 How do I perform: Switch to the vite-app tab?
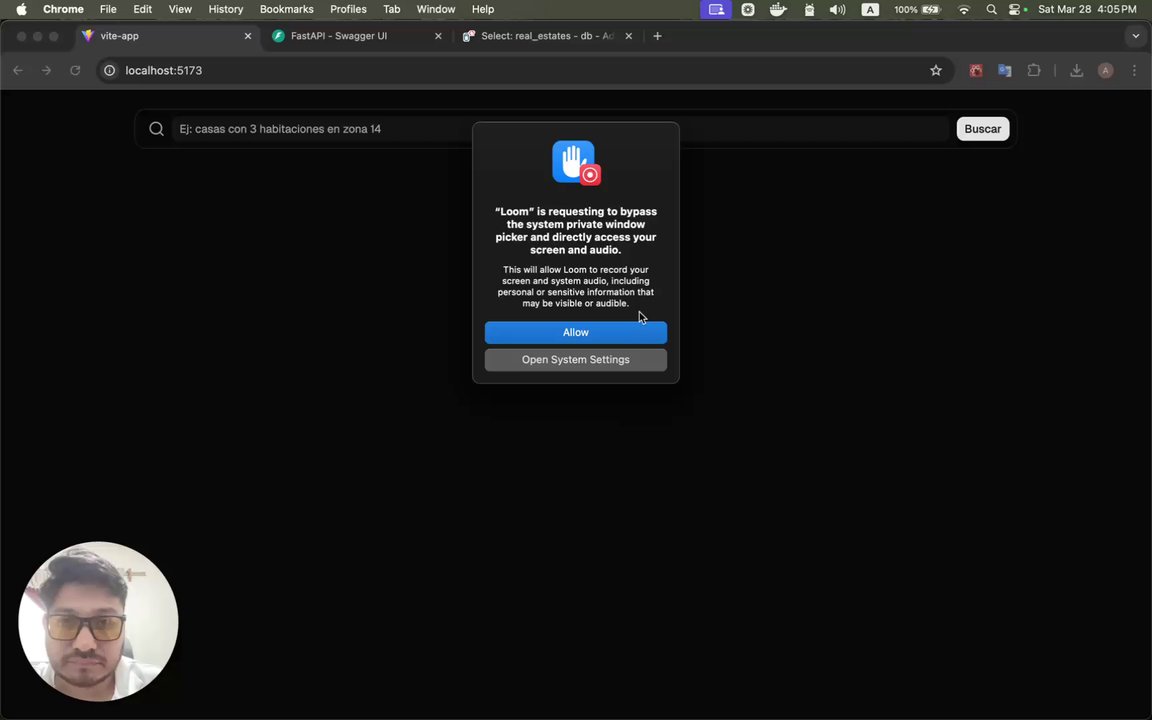(167, 35)
